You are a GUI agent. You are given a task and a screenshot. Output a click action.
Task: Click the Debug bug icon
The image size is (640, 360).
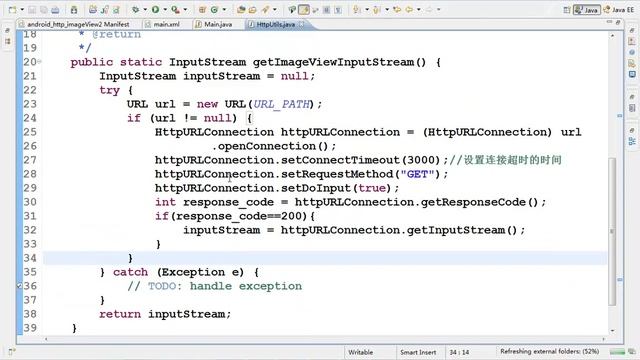tap(135, 9)
